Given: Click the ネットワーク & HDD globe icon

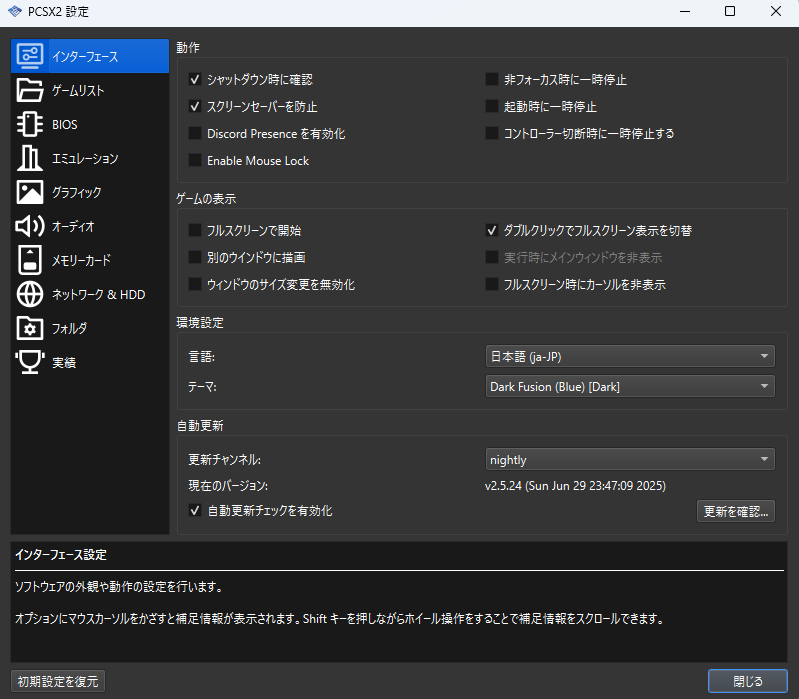Looking at the screenshot, I should coord(30,294).
